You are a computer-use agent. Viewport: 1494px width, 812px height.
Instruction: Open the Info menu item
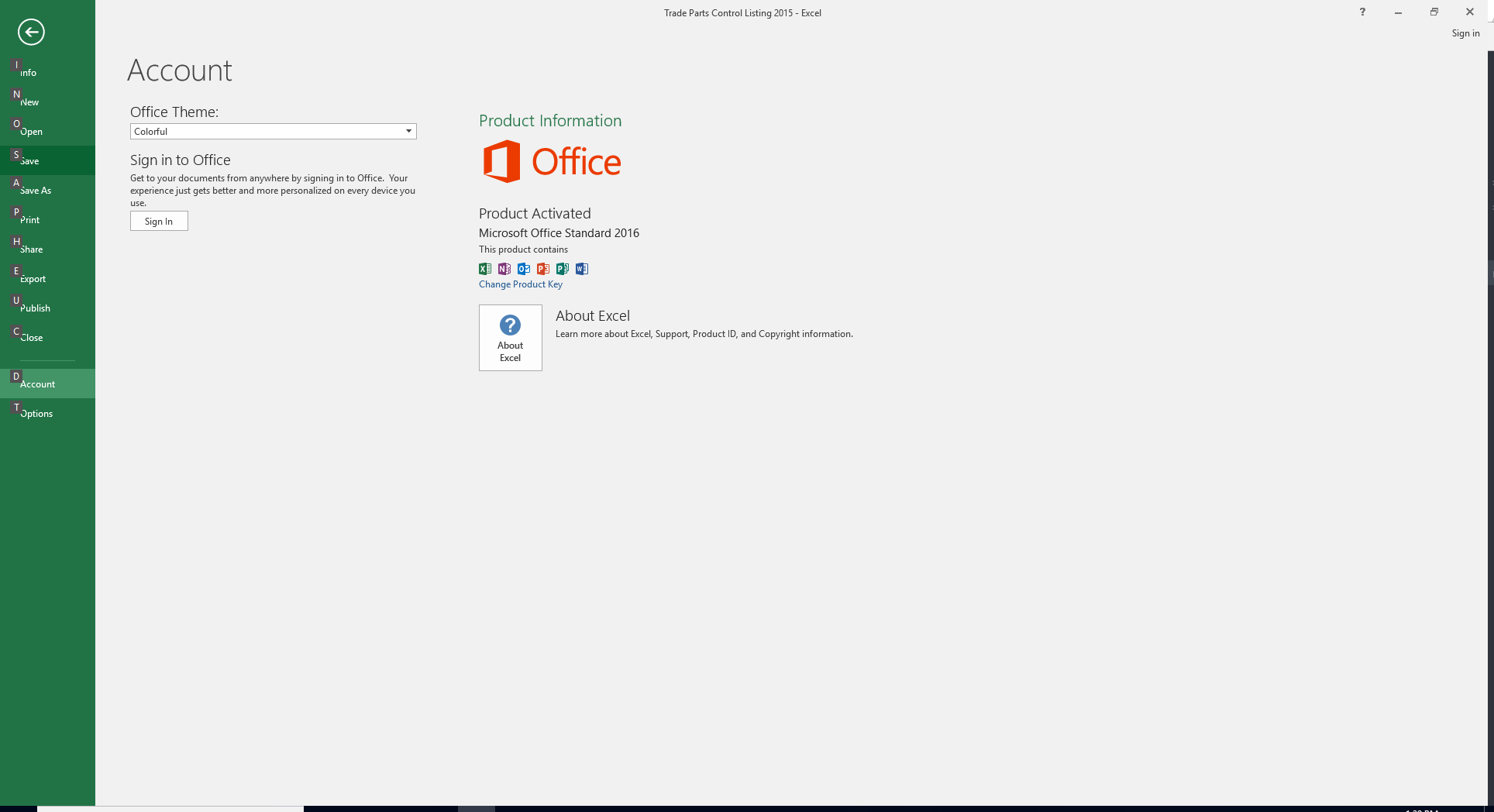pyautogui.click(x=47, y=72)
